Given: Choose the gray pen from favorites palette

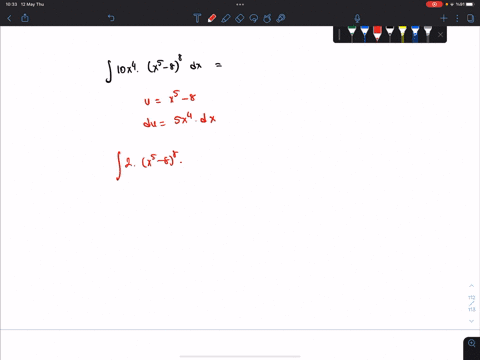Looking at the screenshot, I should coord(428,34).
